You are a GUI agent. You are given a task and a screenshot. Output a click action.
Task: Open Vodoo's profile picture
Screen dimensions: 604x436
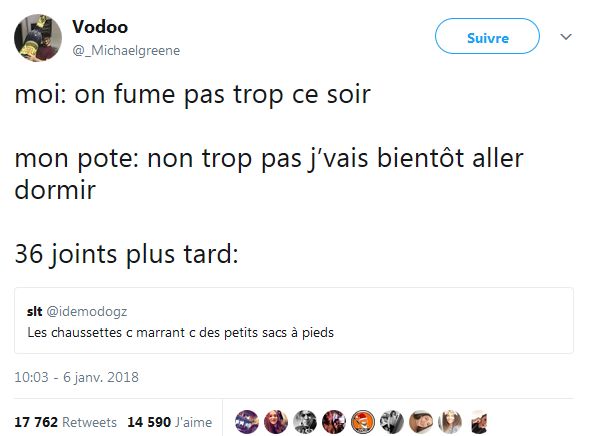pyautogui.click(x=38, y=38)
